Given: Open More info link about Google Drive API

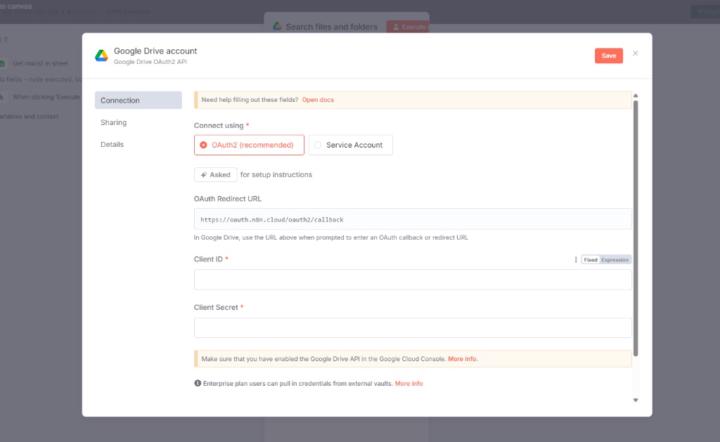Looking at the screenshot, I should pos(462,359).
